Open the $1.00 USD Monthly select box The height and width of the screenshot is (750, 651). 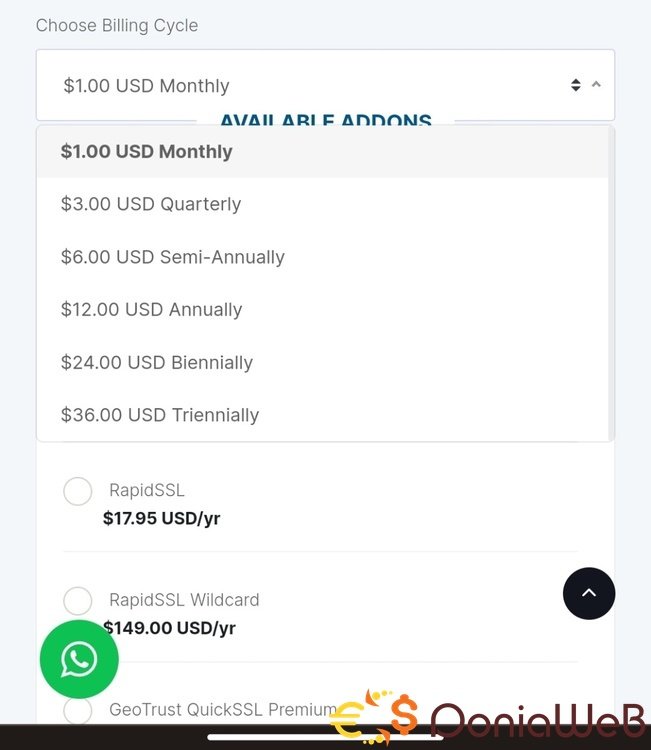pos(300,86)
